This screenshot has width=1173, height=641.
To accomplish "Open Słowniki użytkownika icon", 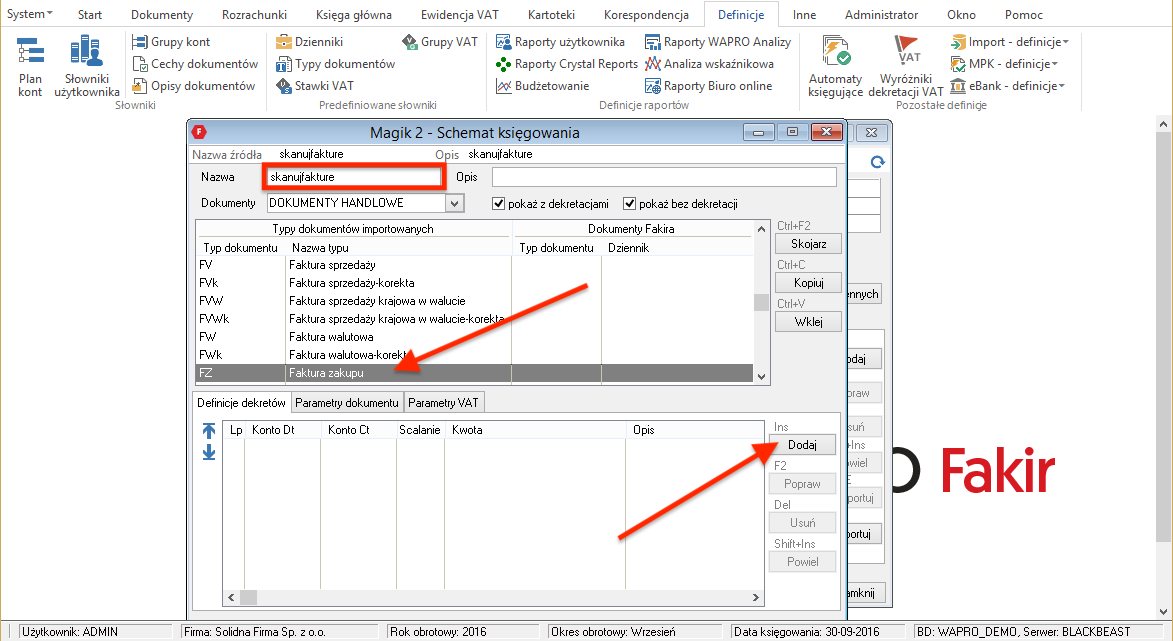I will (86, 66).
